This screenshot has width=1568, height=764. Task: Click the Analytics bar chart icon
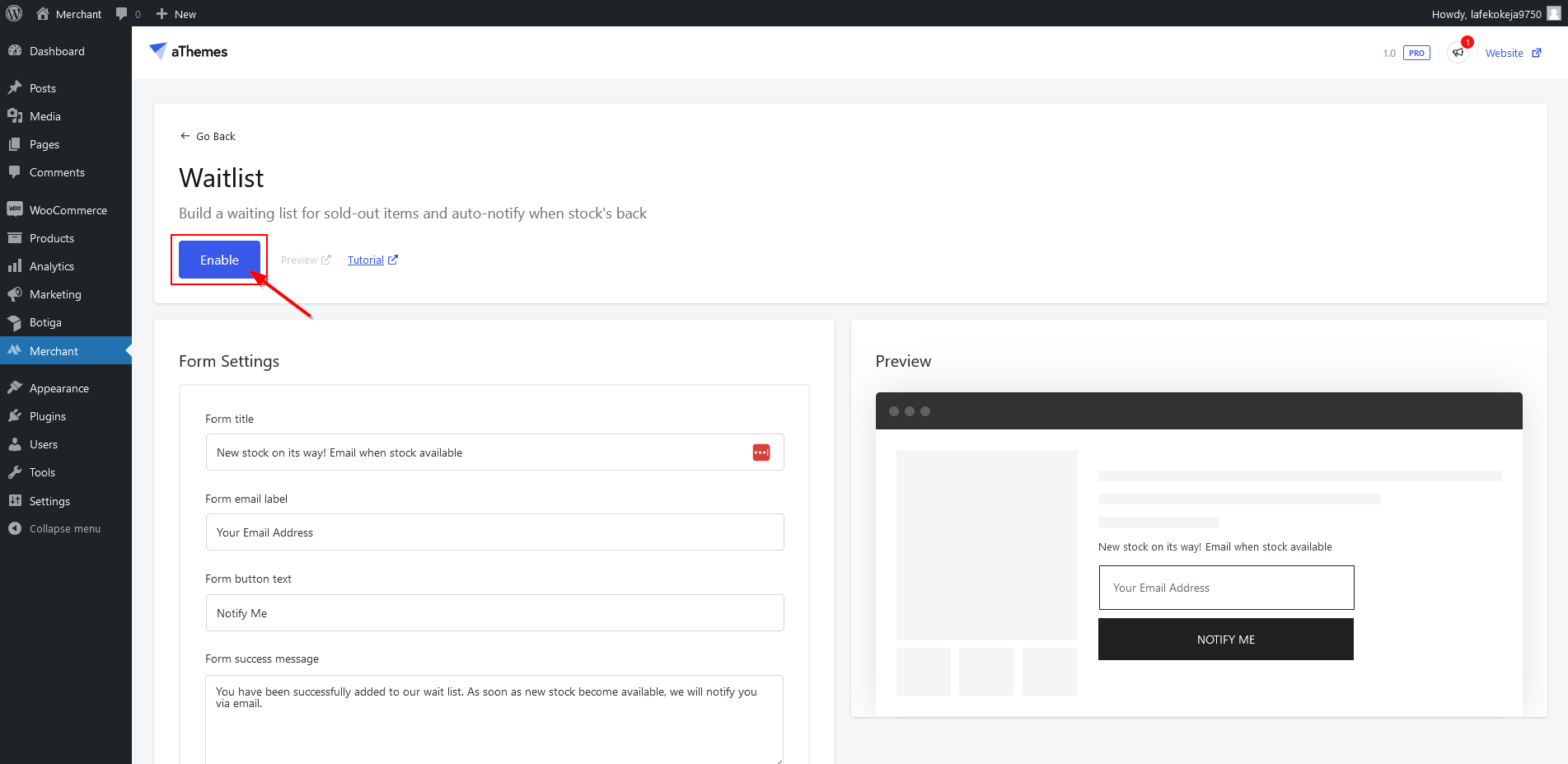pos(15,266)
